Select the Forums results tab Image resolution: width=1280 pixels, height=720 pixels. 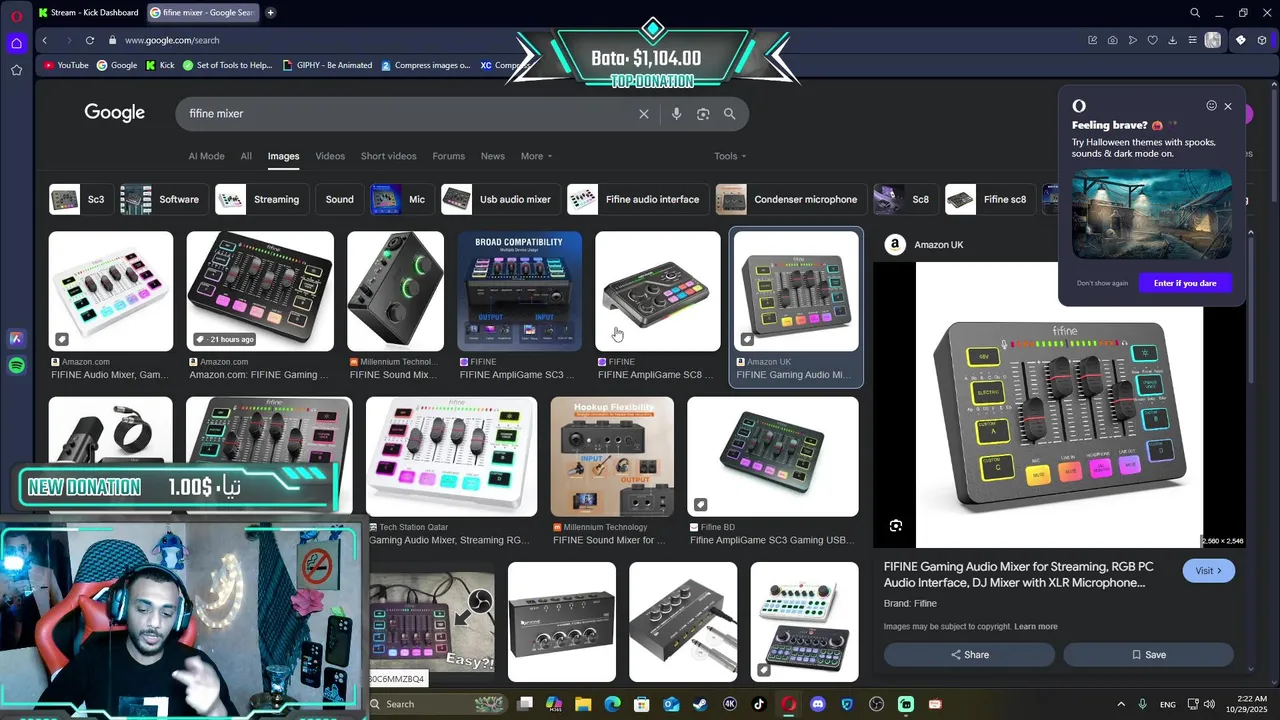(x=448, y=156)
